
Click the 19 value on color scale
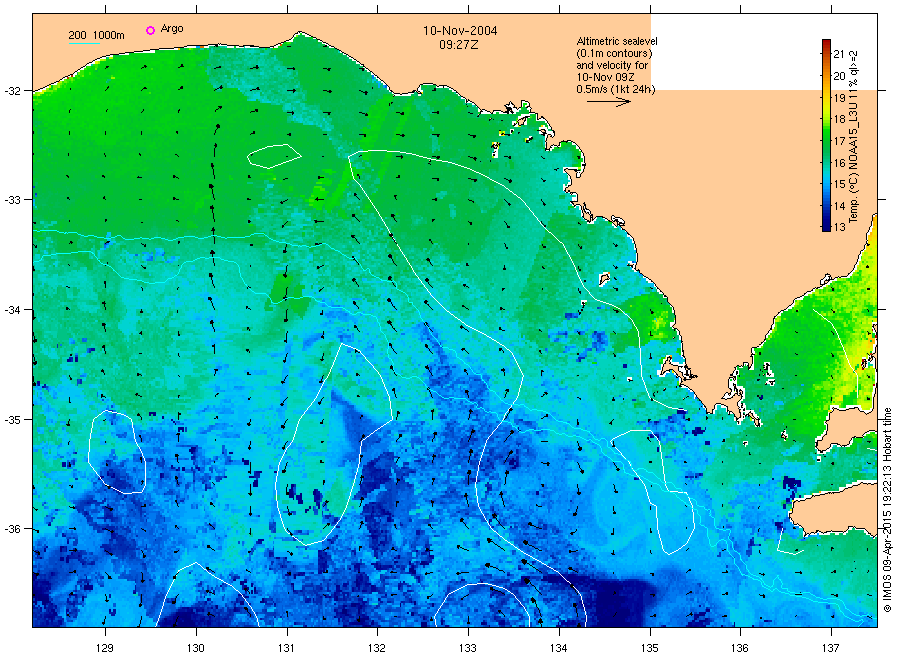[839, 98]
